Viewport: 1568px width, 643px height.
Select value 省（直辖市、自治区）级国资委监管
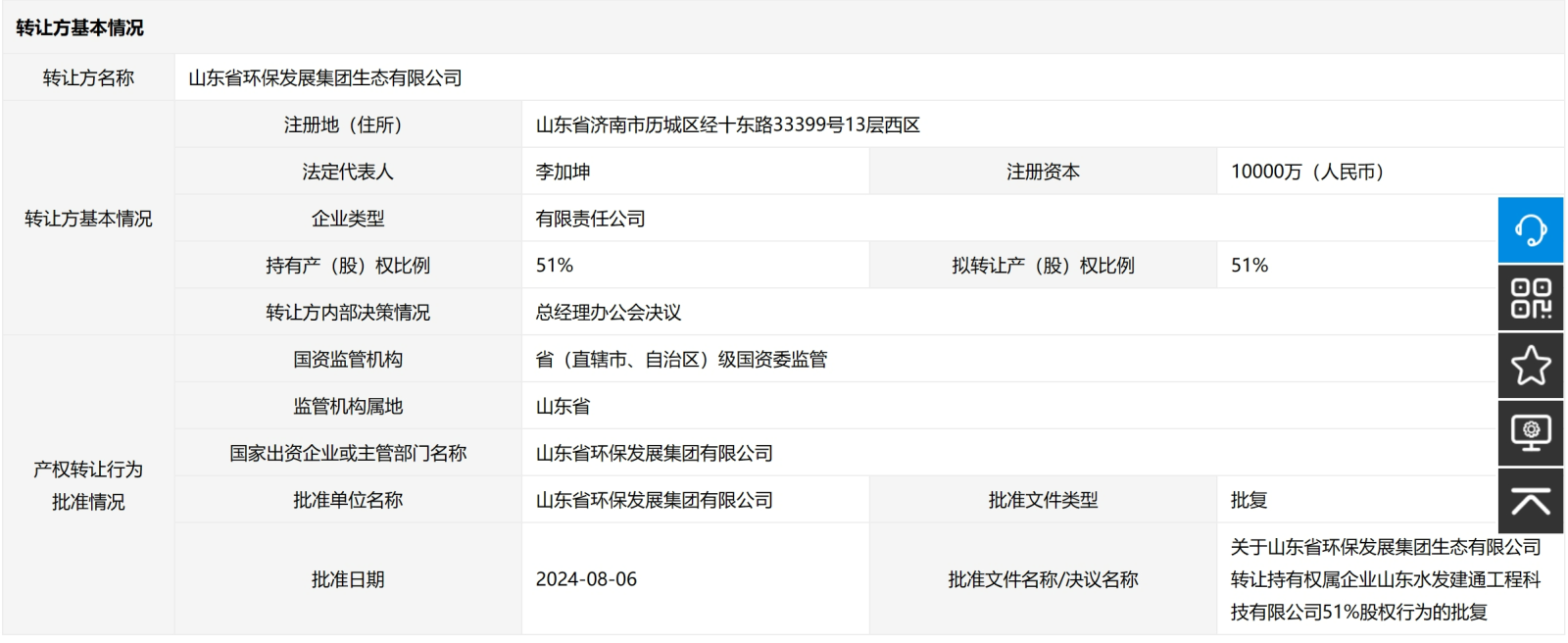point(681,360)
